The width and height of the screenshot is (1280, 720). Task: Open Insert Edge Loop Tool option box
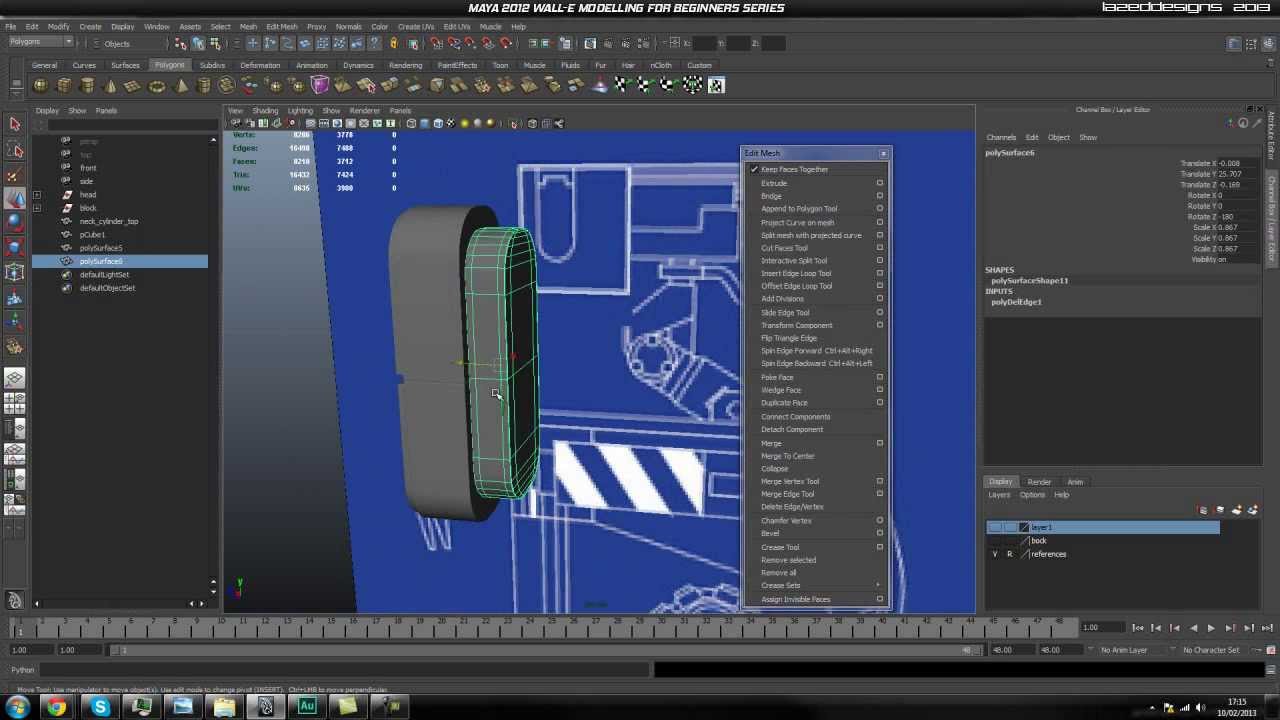click(880, 273)
